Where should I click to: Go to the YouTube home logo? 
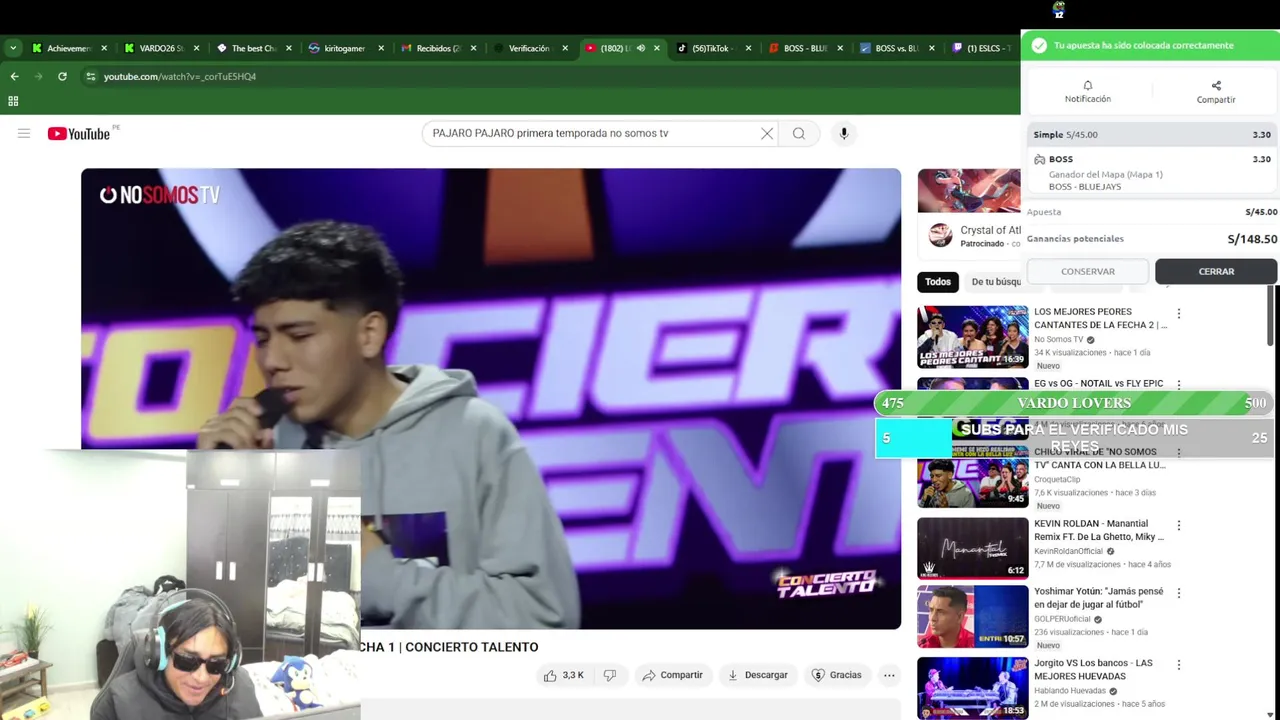[x=79, y=134]
